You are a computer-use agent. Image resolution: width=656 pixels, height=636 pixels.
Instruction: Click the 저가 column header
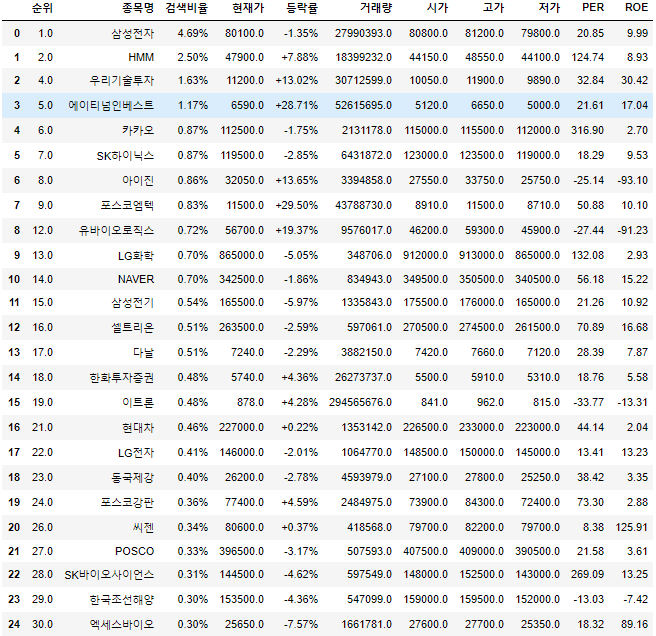pyautogui.click(x=549, y=8)
